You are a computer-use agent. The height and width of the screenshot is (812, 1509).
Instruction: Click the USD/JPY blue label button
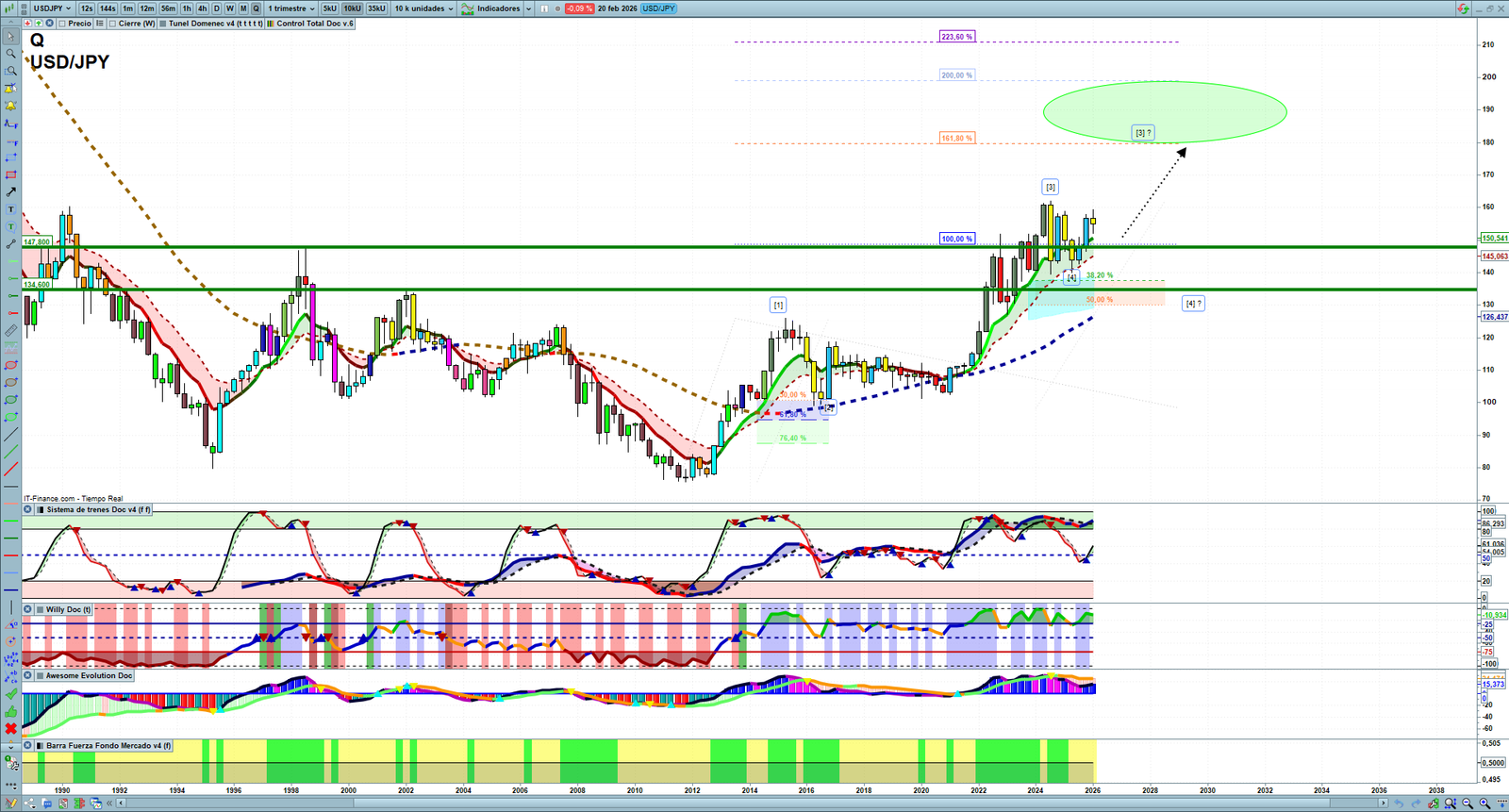(658, 8)
